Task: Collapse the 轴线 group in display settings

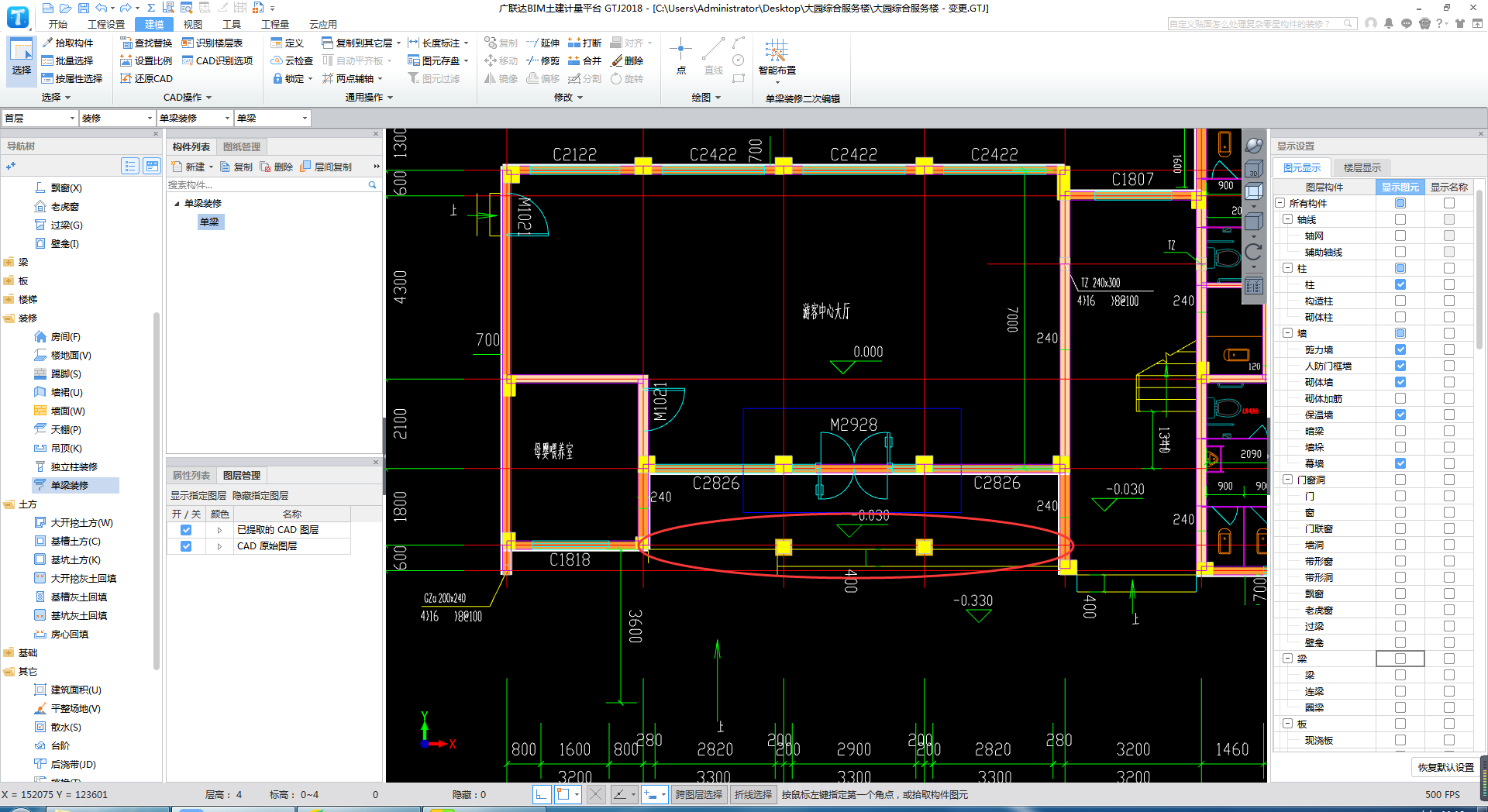Action: coord(1287,219)
